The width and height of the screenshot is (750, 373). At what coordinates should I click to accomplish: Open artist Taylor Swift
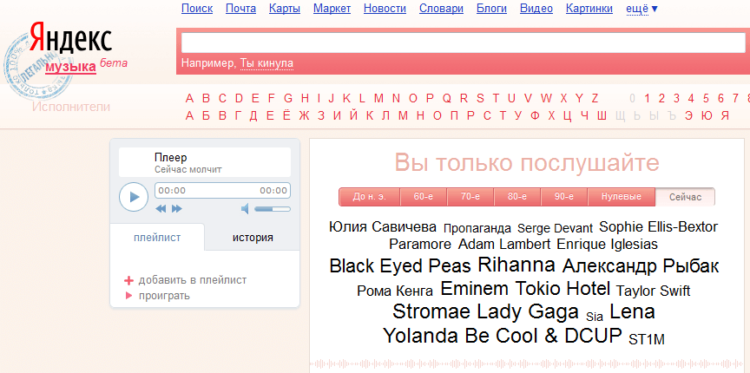tap(653, 291)
